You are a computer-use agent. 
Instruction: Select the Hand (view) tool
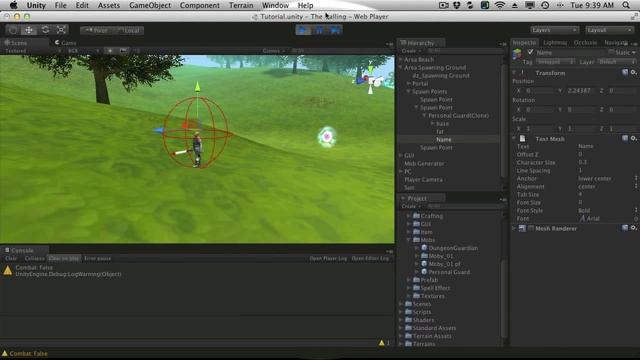click(x=13, y=30)
